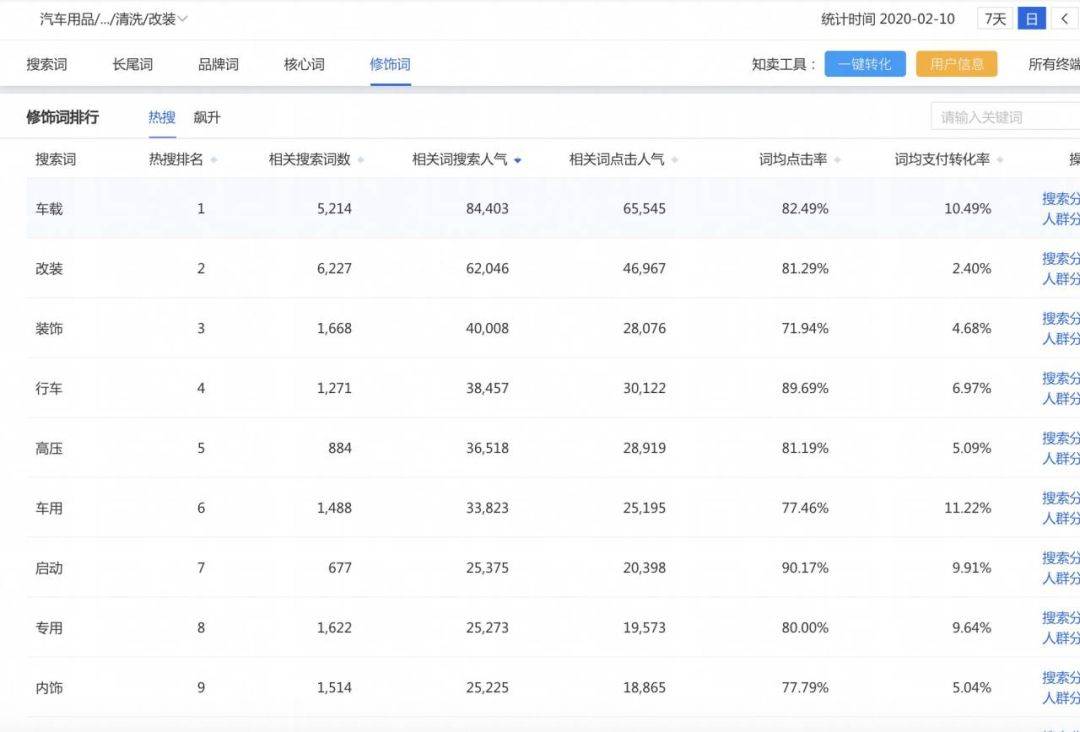The height and width of the screenshot is (732, 1080).
Task: Open 搜索分析 link for 启动 row
Action: tap(1061, 558)
